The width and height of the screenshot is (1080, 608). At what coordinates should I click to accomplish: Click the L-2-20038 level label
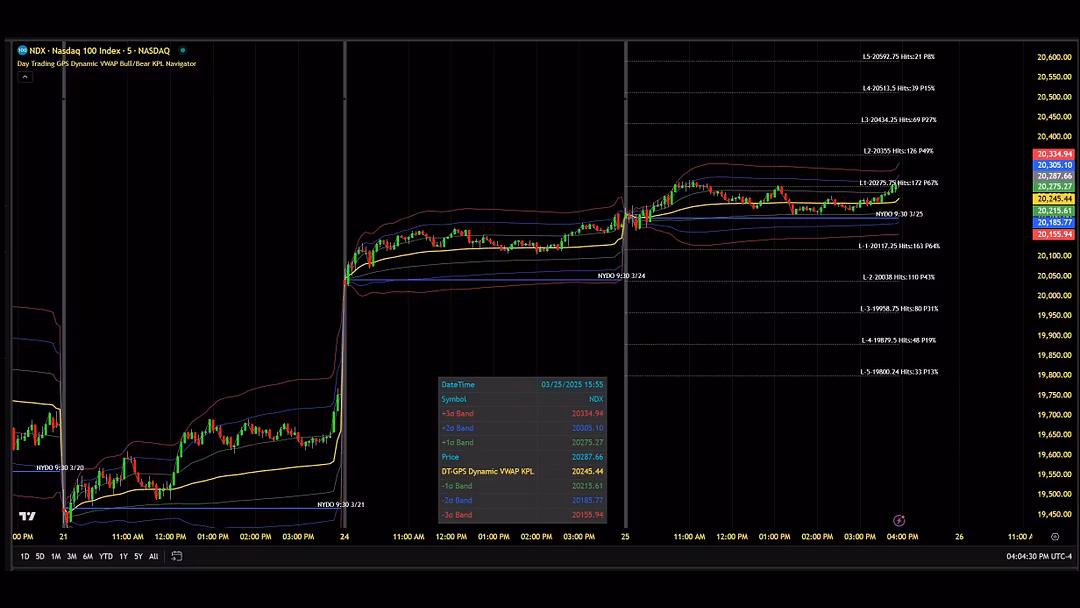(898, 277)
